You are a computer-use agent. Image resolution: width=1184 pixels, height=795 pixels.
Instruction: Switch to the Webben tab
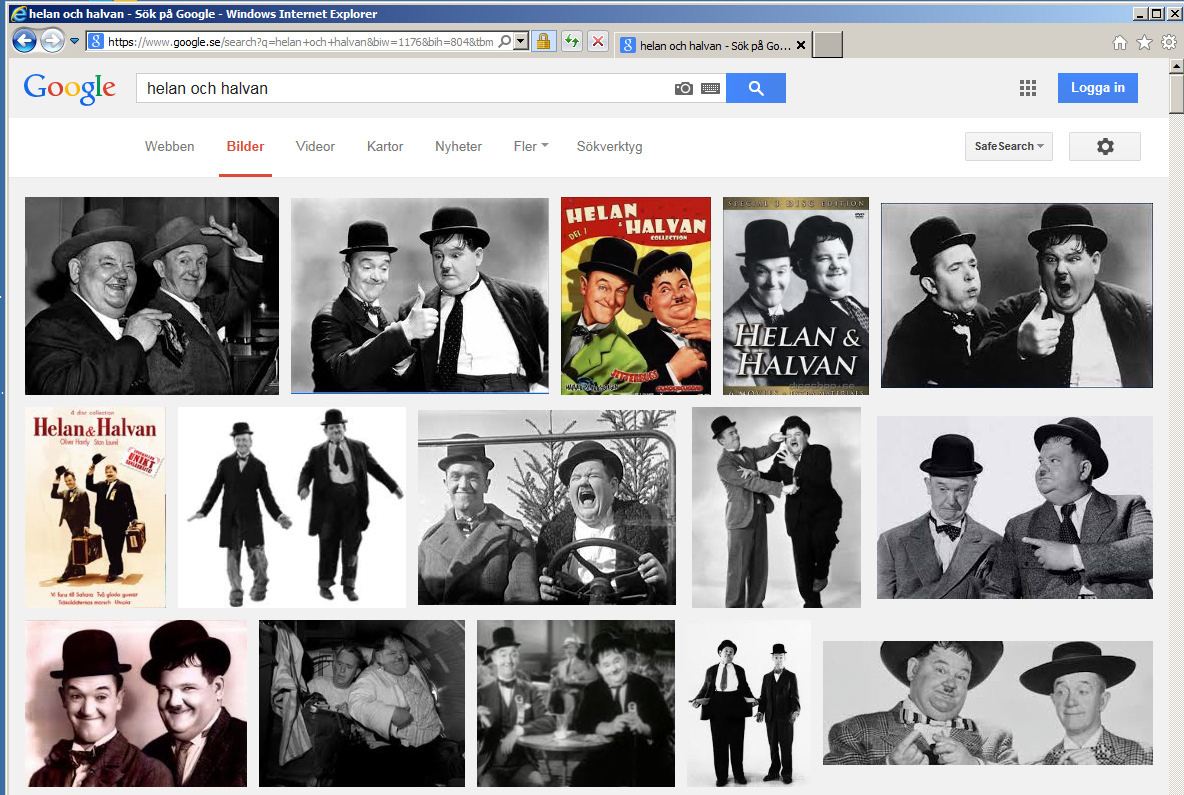169,146
